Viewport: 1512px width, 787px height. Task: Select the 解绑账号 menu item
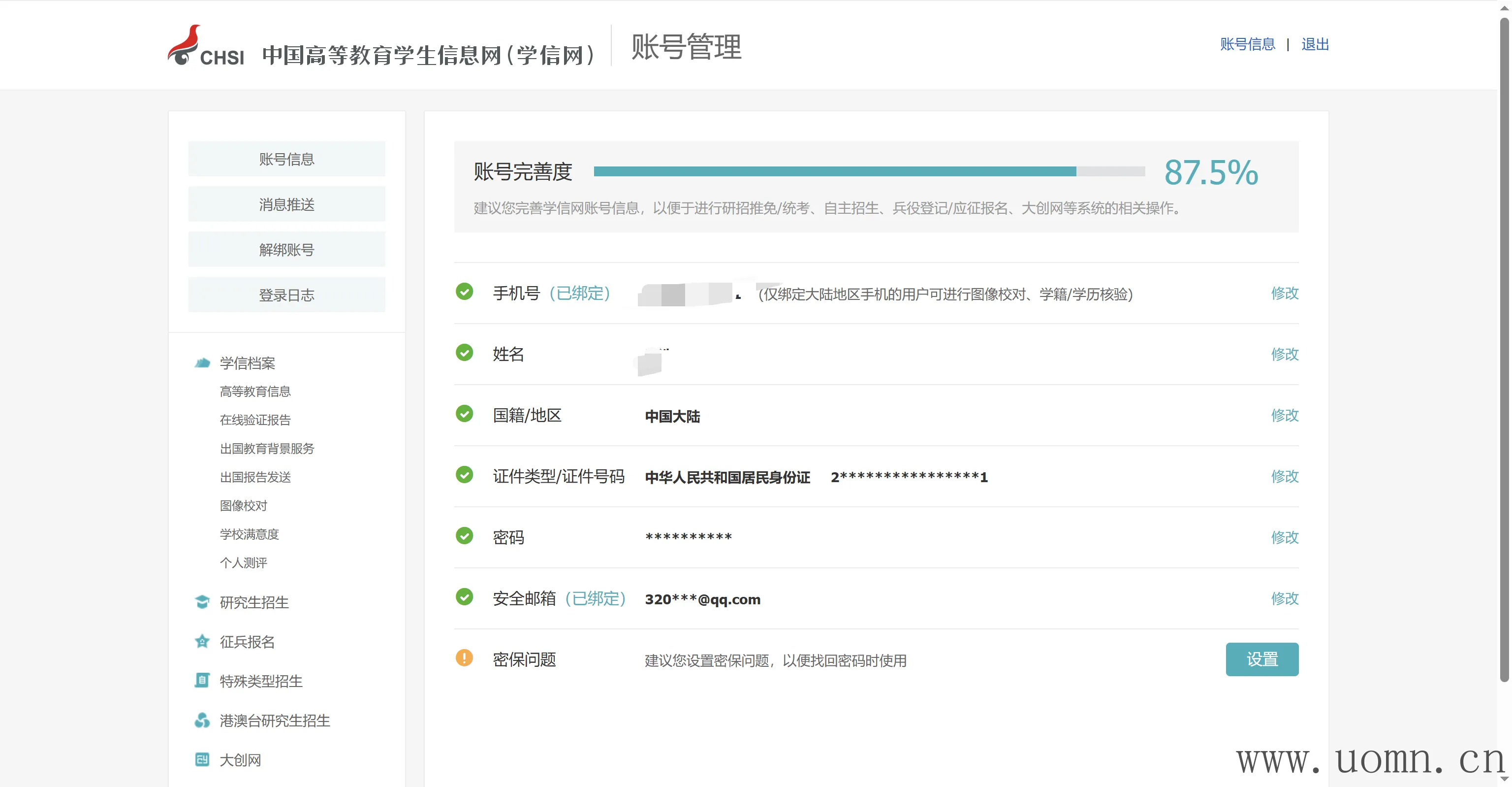pos(286,250)
